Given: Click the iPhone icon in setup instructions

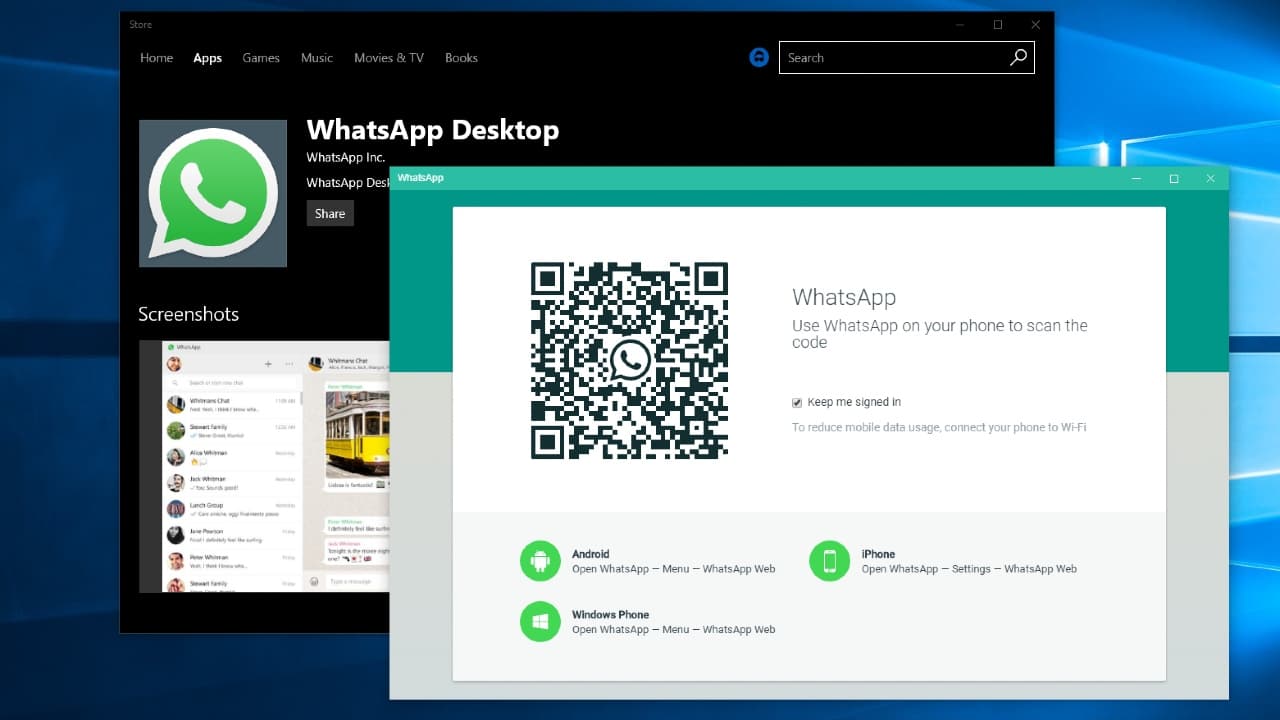Looking at the screenshot, I should [829, 561].
